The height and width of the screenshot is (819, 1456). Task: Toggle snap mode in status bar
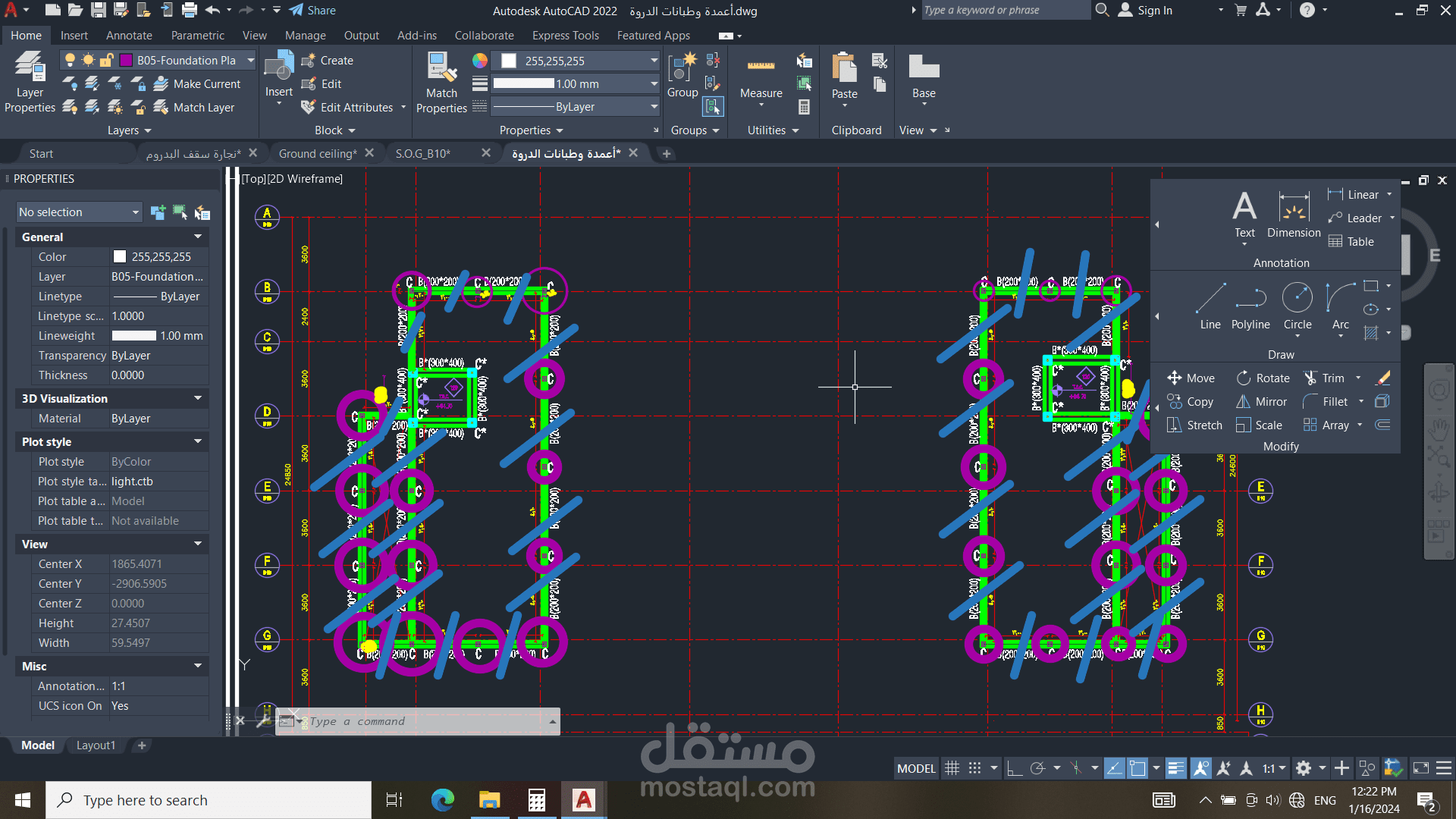975,768
